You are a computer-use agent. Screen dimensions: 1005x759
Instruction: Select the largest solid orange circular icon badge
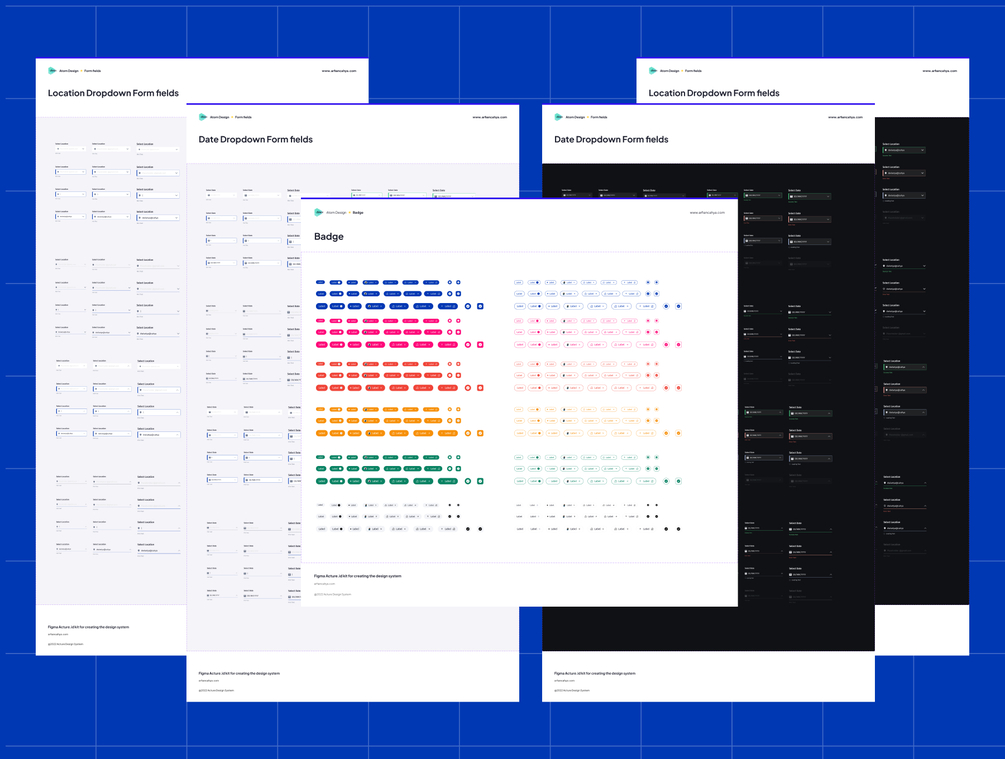click(x=468, y=433)
